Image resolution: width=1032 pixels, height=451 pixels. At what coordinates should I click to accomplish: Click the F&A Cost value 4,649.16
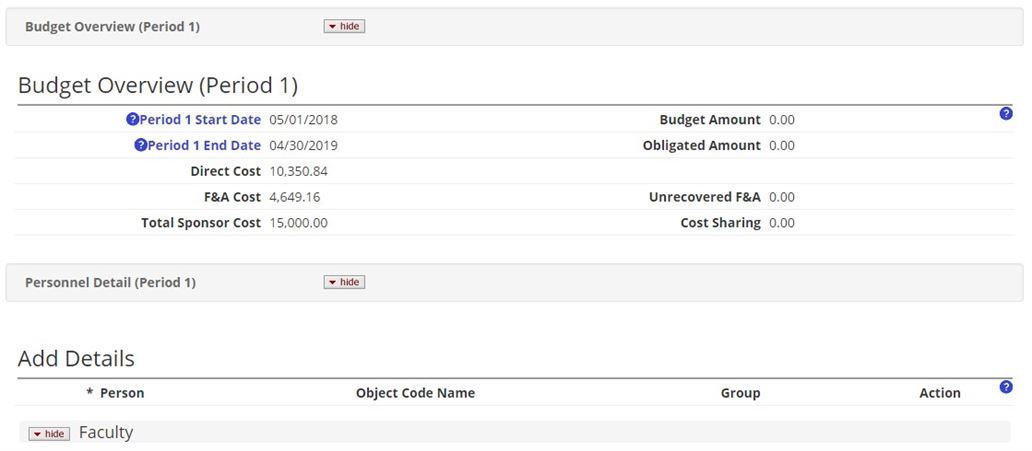pyautogui.click(x=295, y=197)
